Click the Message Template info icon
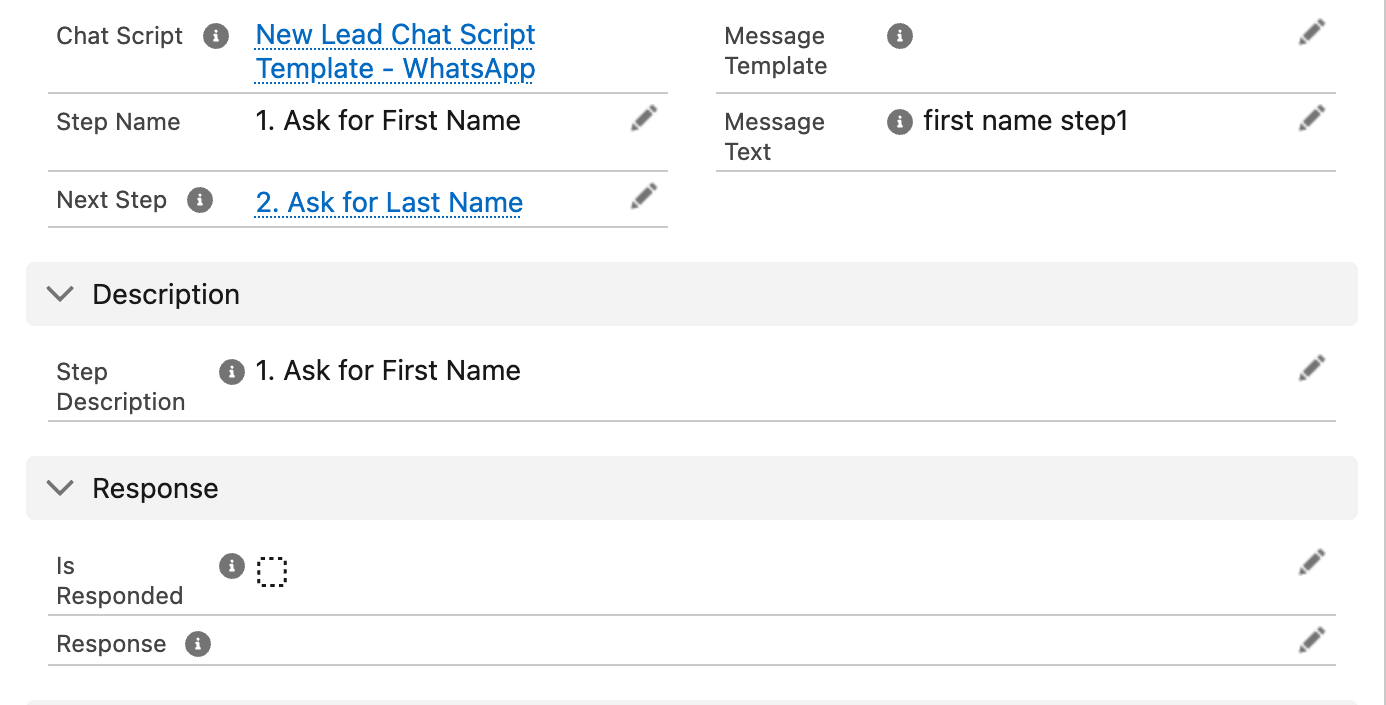This screenshot has width=1386, height=705. tap(900, 36)
